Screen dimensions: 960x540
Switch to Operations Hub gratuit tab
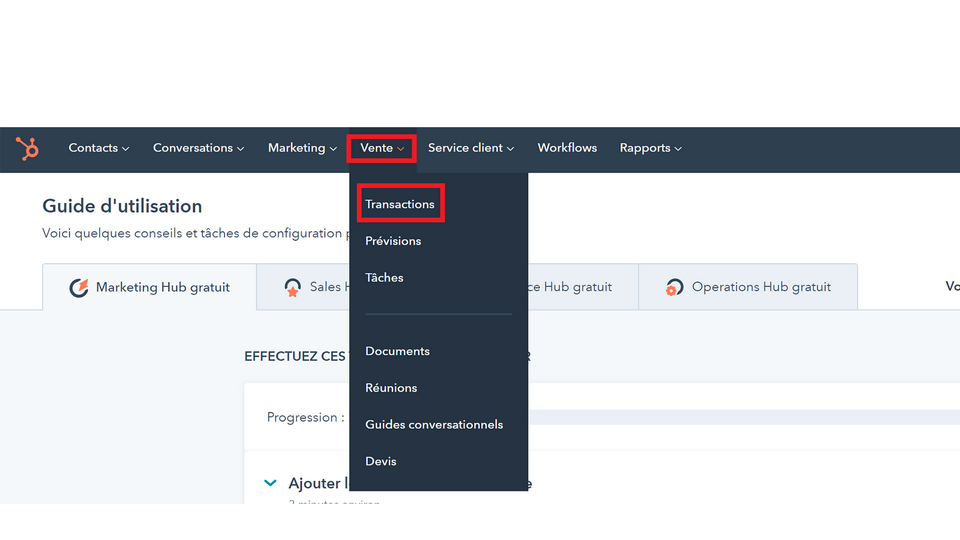point(748,287)
